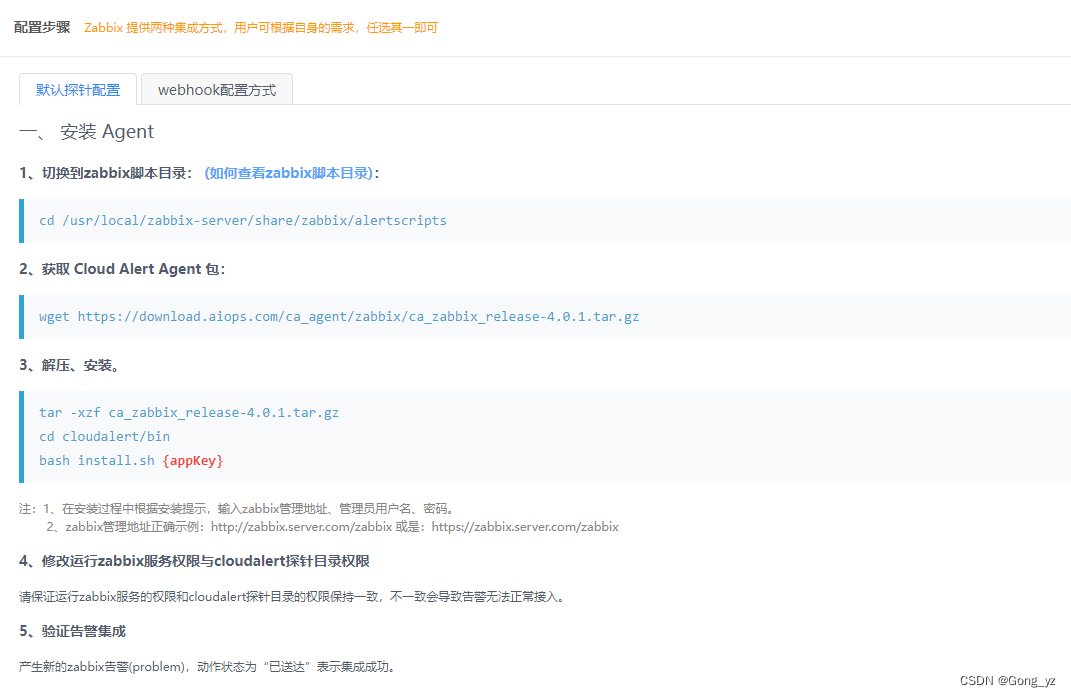Click step 5 验证告警集成 heading
This screenshot has width=1071, height=697.
(72, 631)
